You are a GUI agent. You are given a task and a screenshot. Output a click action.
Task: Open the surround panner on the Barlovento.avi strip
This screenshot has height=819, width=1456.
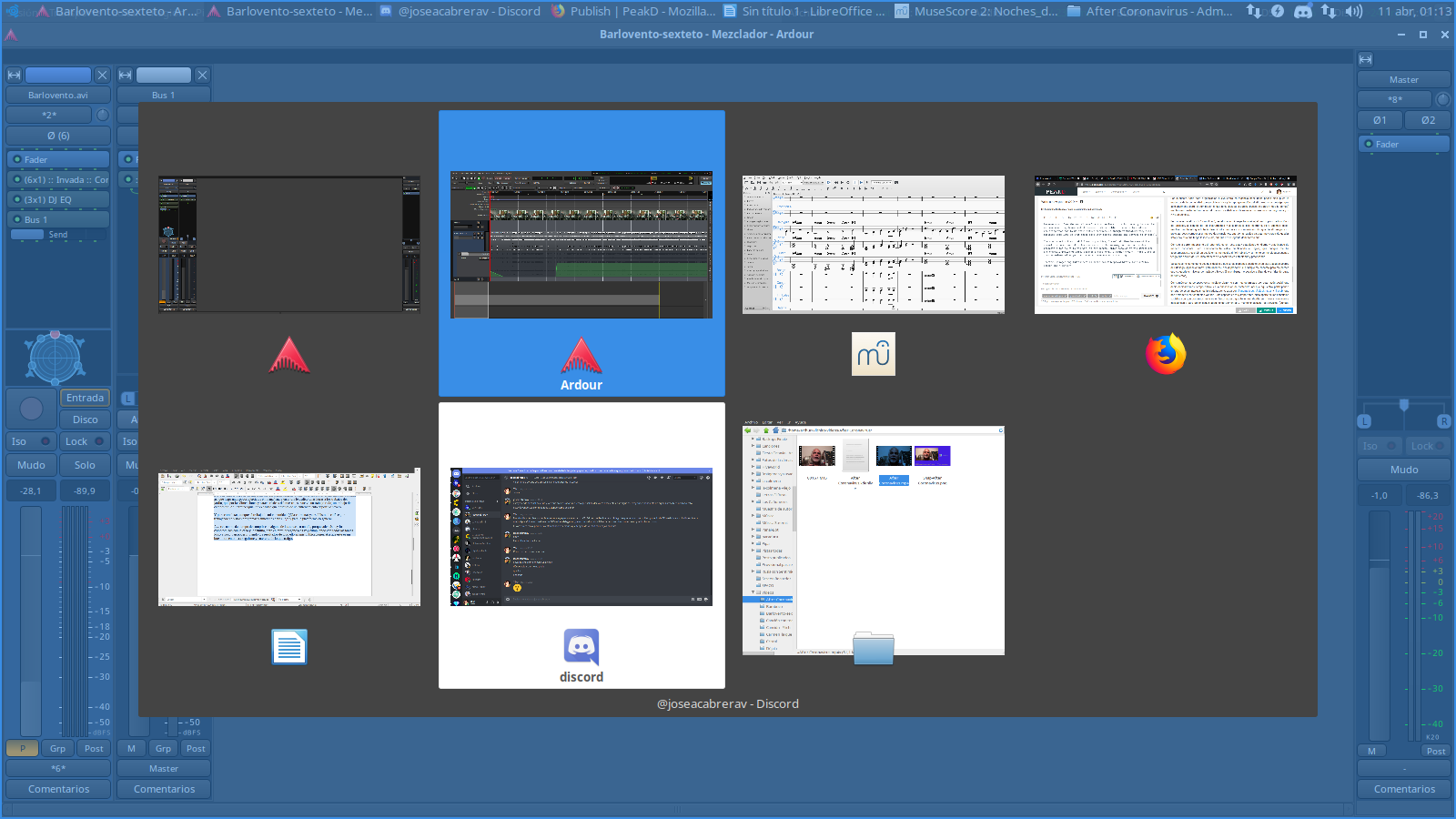[56, 358]
